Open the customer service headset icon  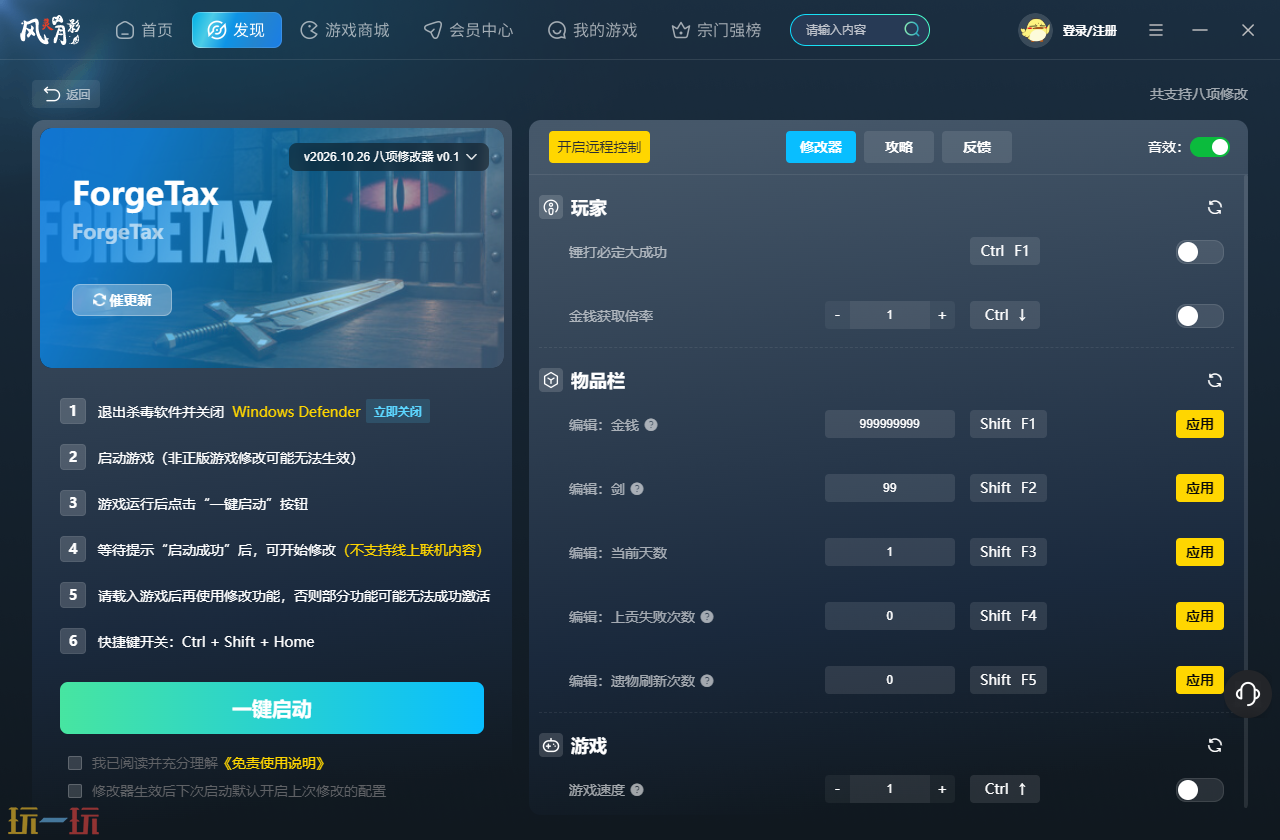(1247, 693)
